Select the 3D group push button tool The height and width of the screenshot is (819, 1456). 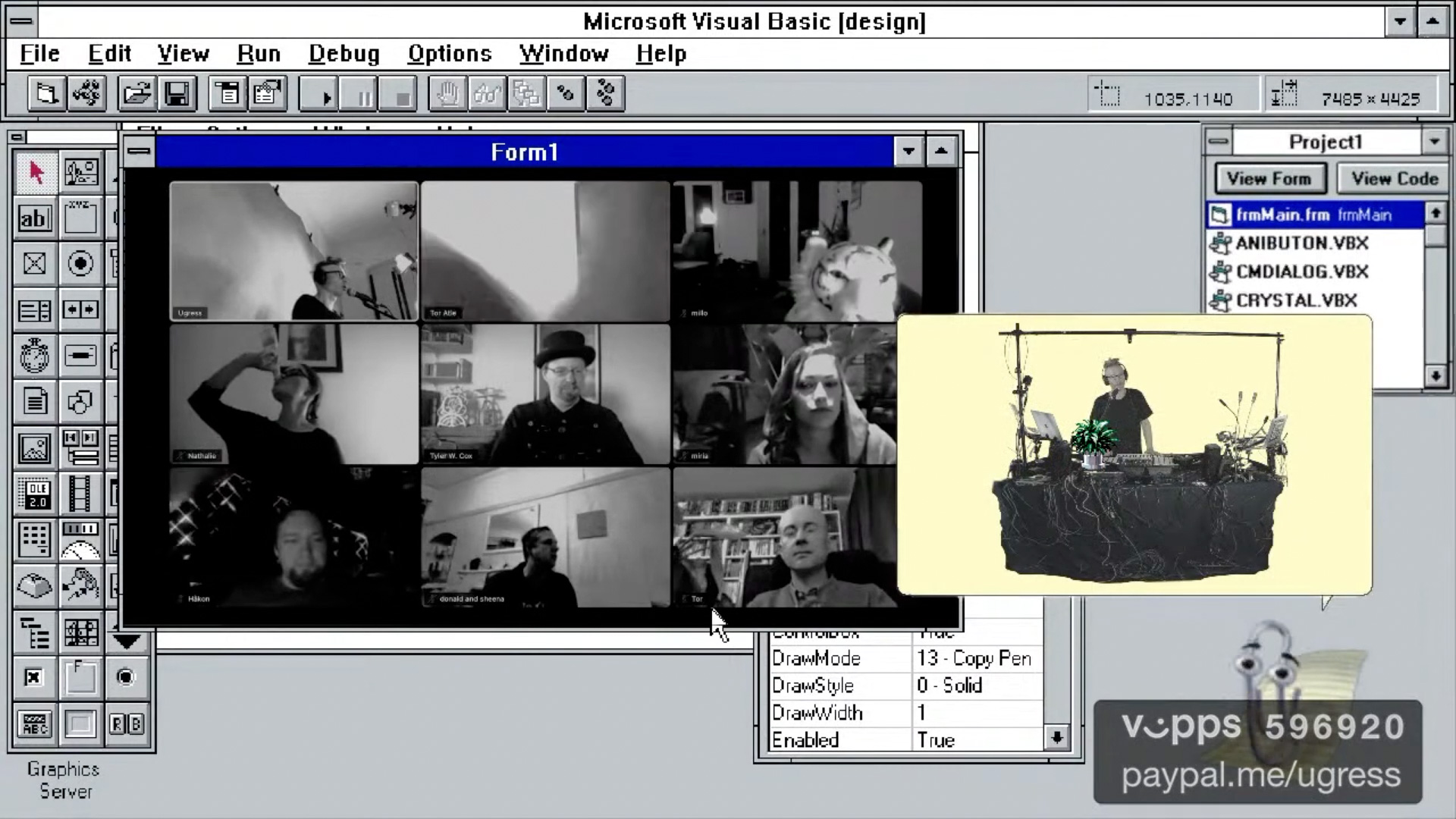point(126,724)
